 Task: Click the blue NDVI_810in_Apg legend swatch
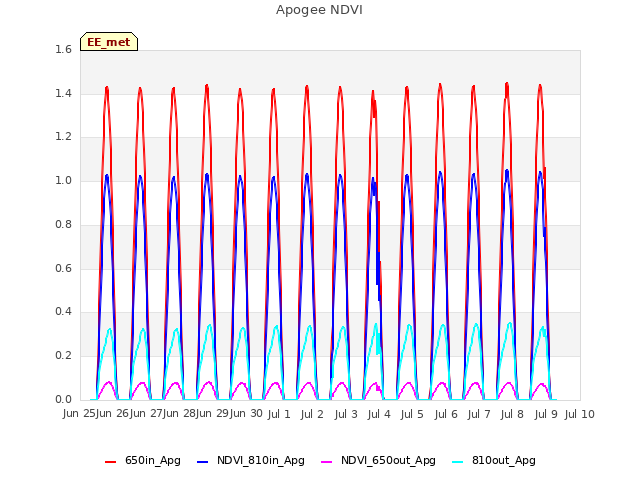click(202, 462)
